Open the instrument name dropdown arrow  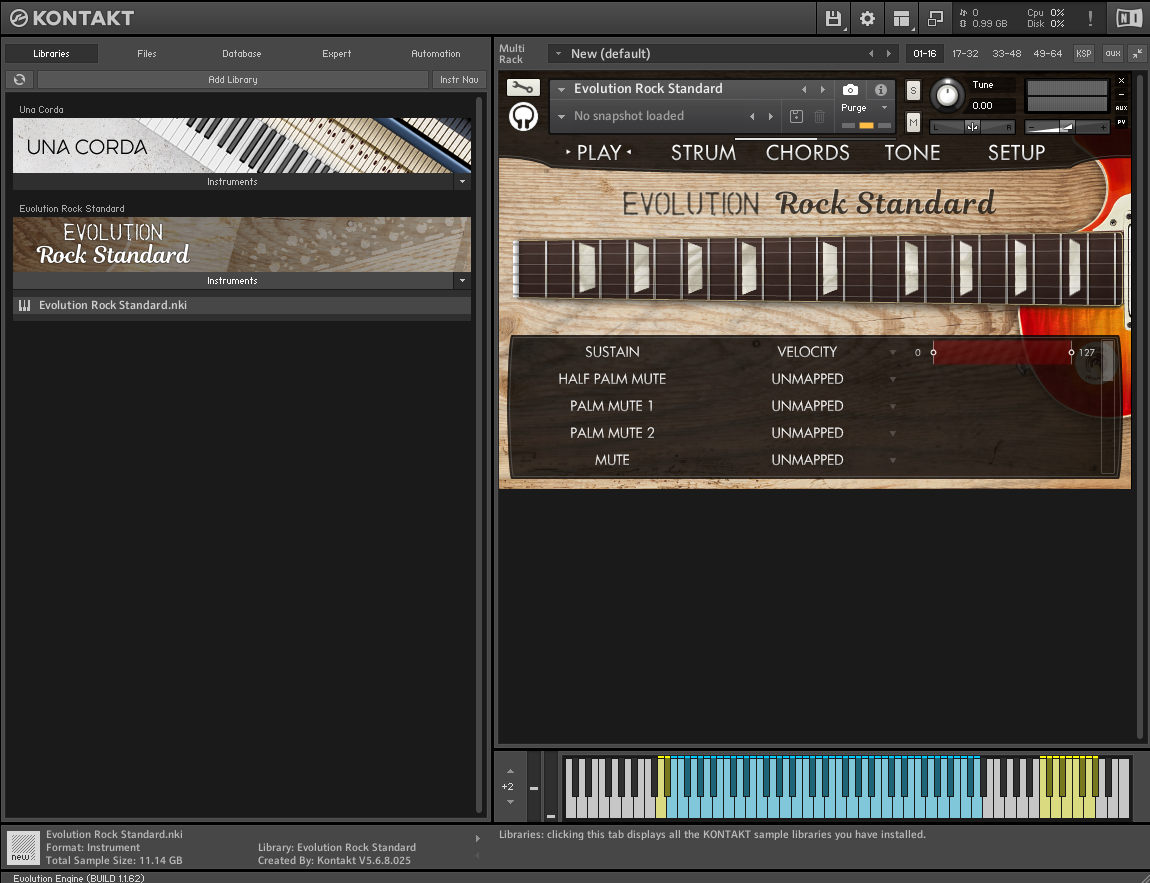(562, 89)
